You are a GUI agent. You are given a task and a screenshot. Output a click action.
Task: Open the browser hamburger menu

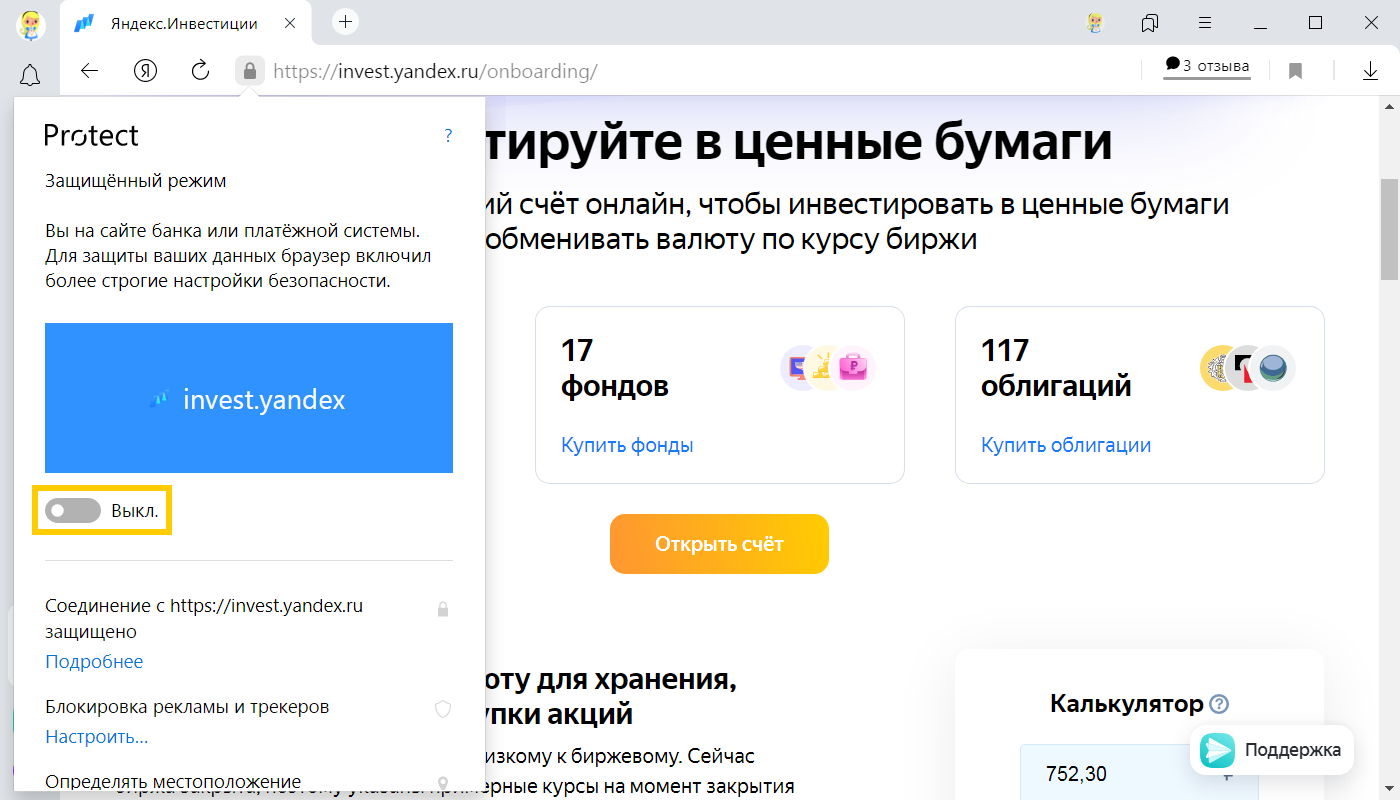pos(1205,22)
